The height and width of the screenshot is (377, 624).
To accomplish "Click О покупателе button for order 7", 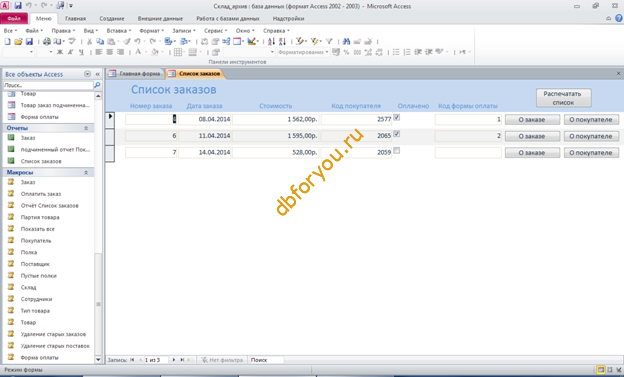I will click(x=591, y=153).
